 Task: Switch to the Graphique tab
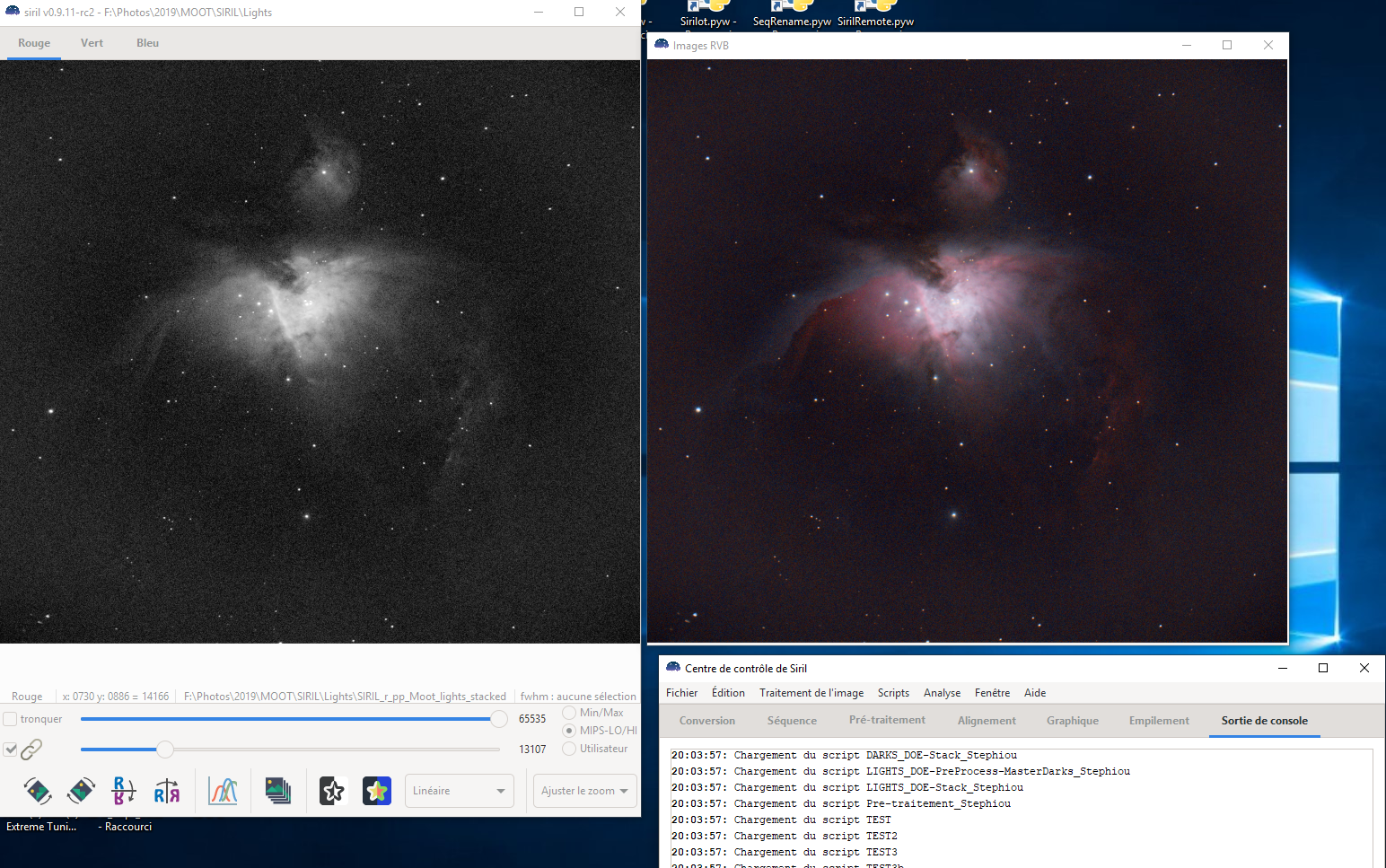pos(1073,721)
